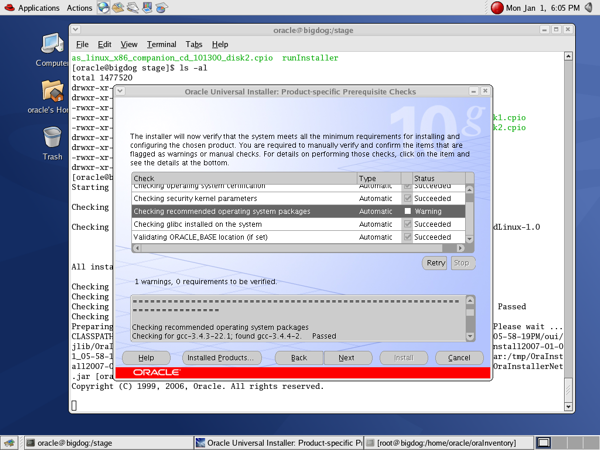Toggle the checkbox for security kernel parameters
Screen dimensions: 600x450
pyautogui.click(x=408, y=198)
